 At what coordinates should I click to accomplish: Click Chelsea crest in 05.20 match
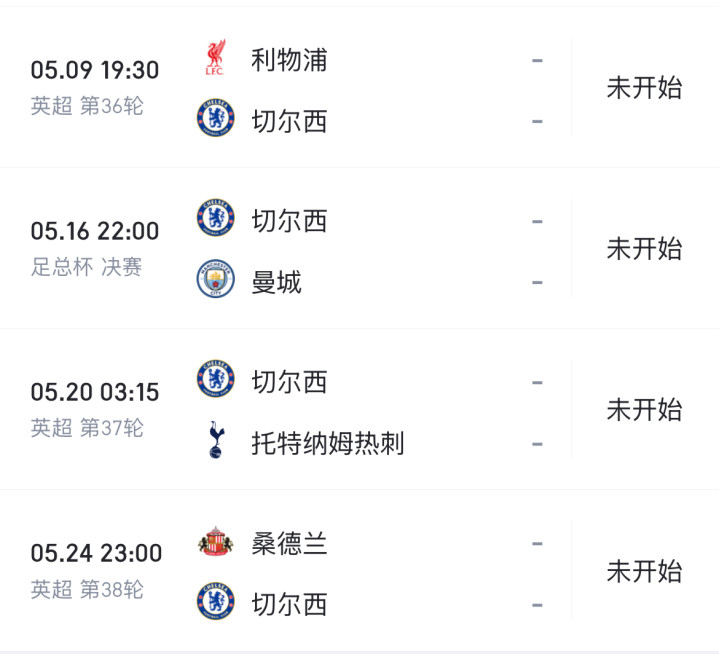point(215,378)
